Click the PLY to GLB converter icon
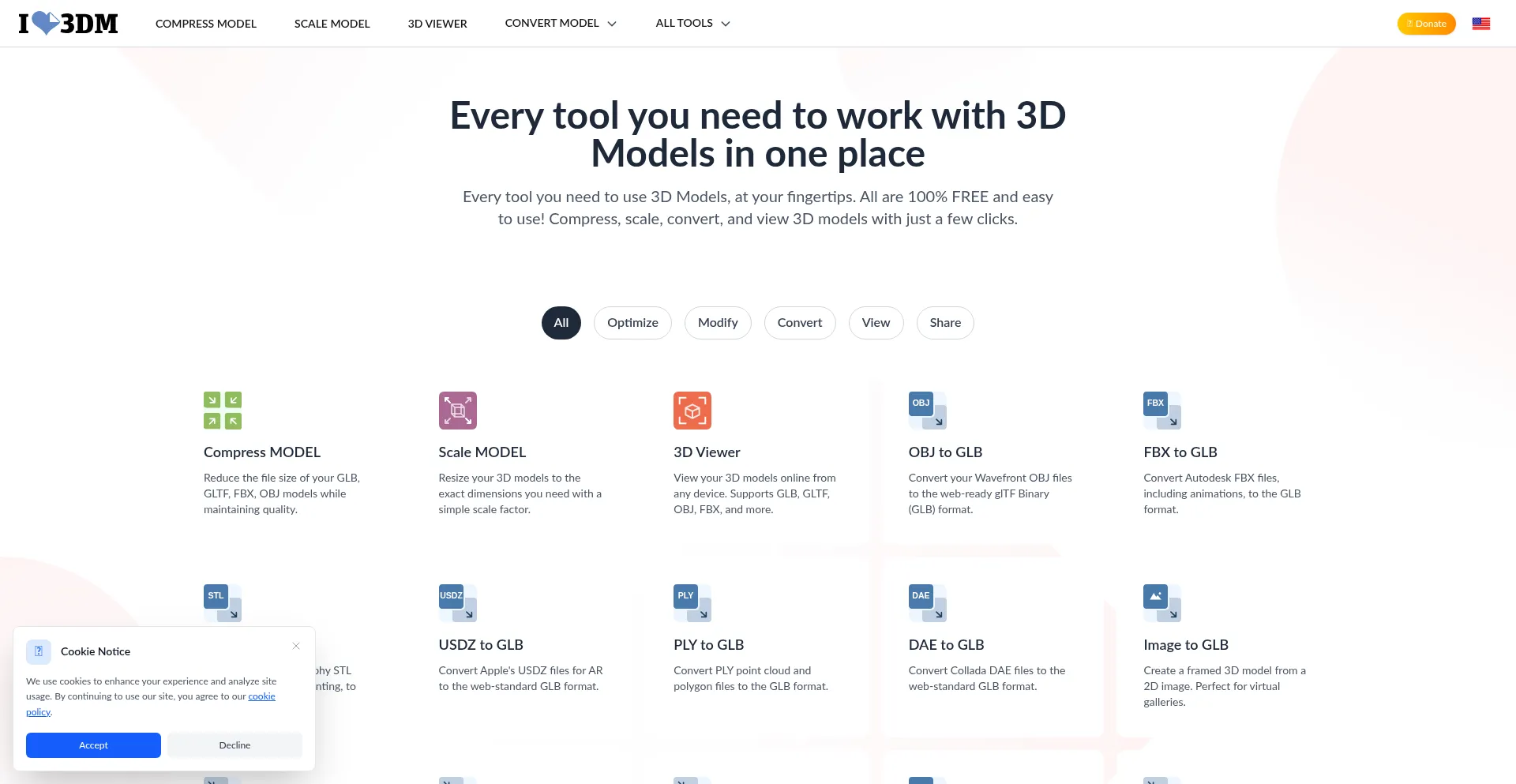1516x784 pixels. pos(692,603)
